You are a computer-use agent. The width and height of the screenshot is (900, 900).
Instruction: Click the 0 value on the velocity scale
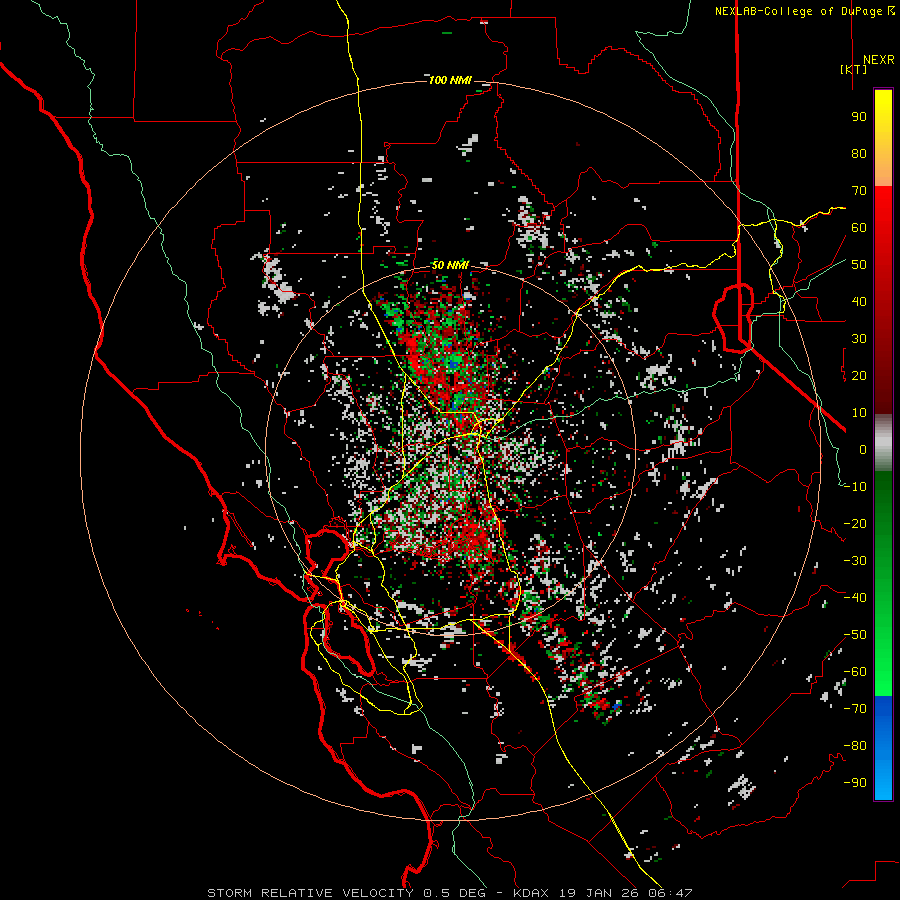click(x=863, y=450)
